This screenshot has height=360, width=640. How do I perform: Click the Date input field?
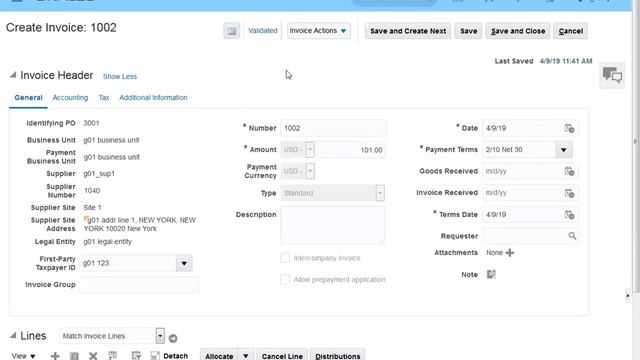522,128
